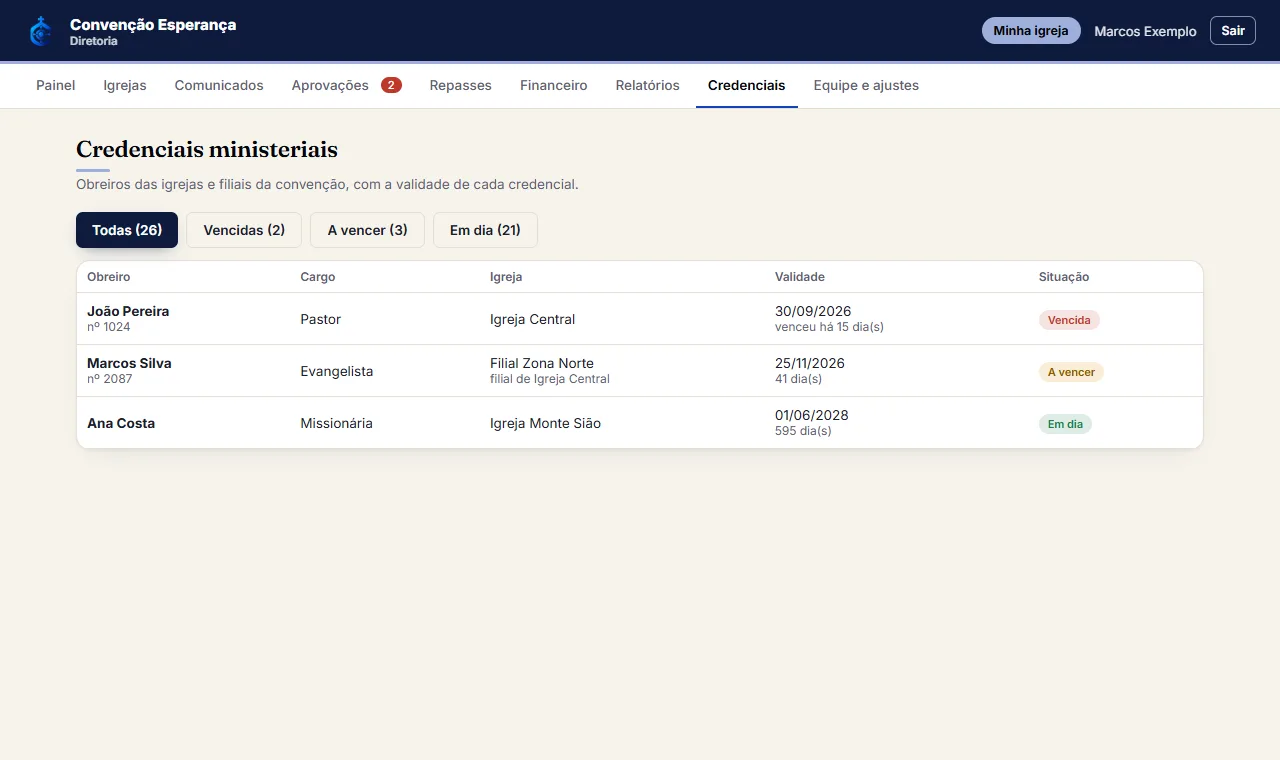Click the Credenciais ministeriais heading
Screen dimensions: 1280x760
(207, 149)
